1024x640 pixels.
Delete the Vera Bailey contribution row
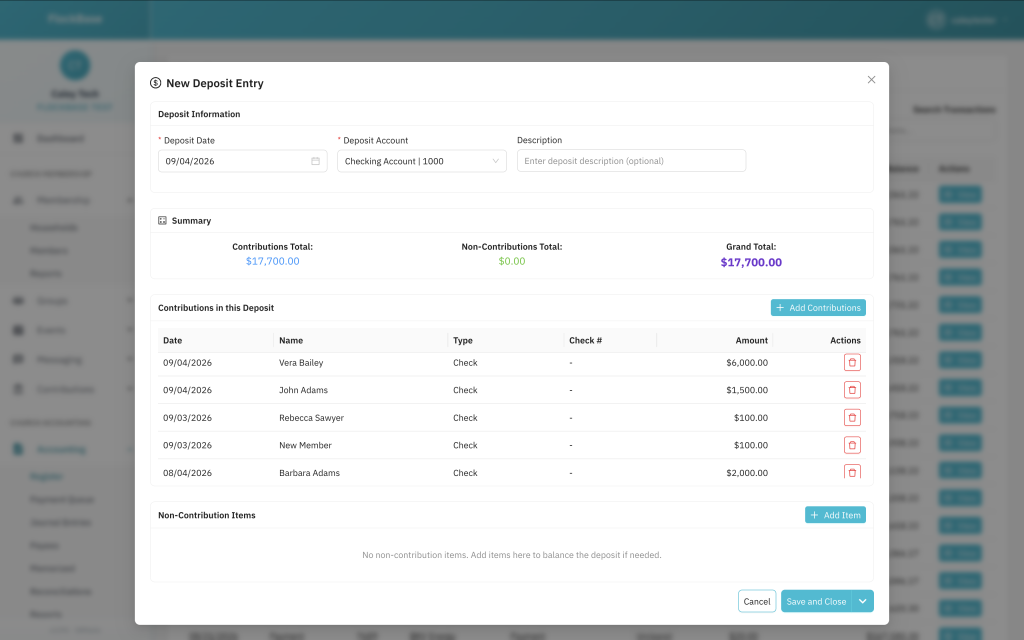click(852, 362)
